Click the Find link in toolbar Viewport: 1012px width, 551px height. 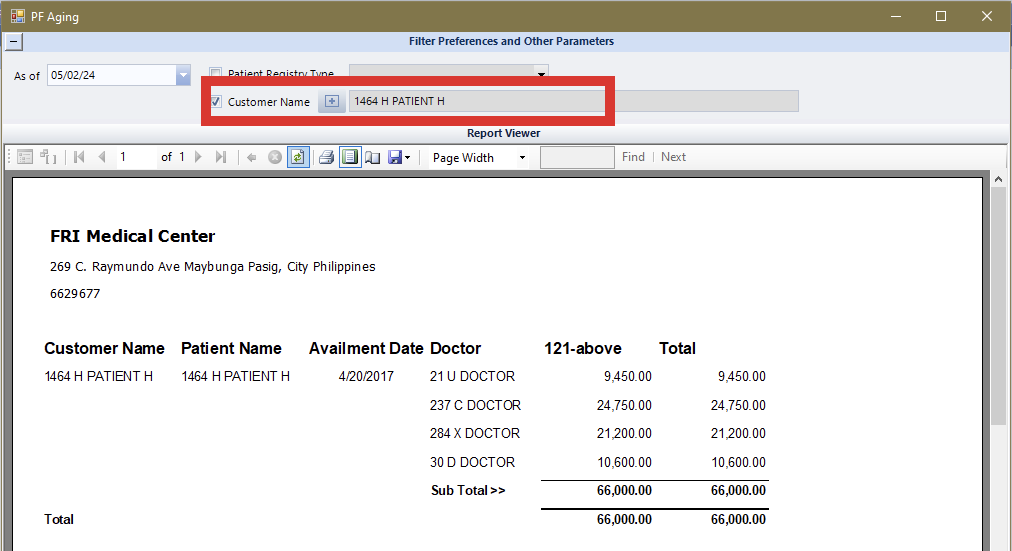click(633, 157)
